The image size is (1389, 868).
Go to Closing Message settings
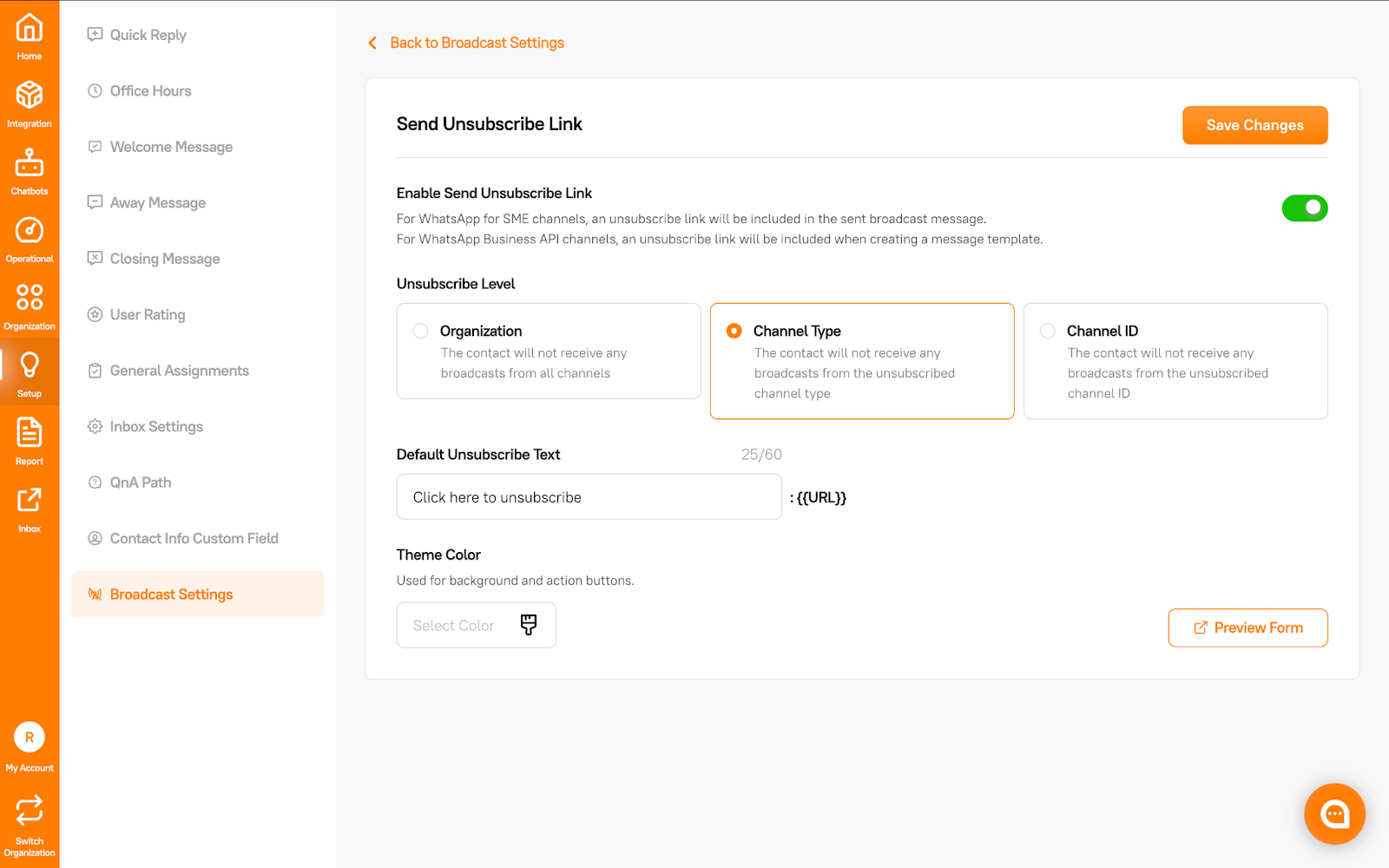coord(198,259)
